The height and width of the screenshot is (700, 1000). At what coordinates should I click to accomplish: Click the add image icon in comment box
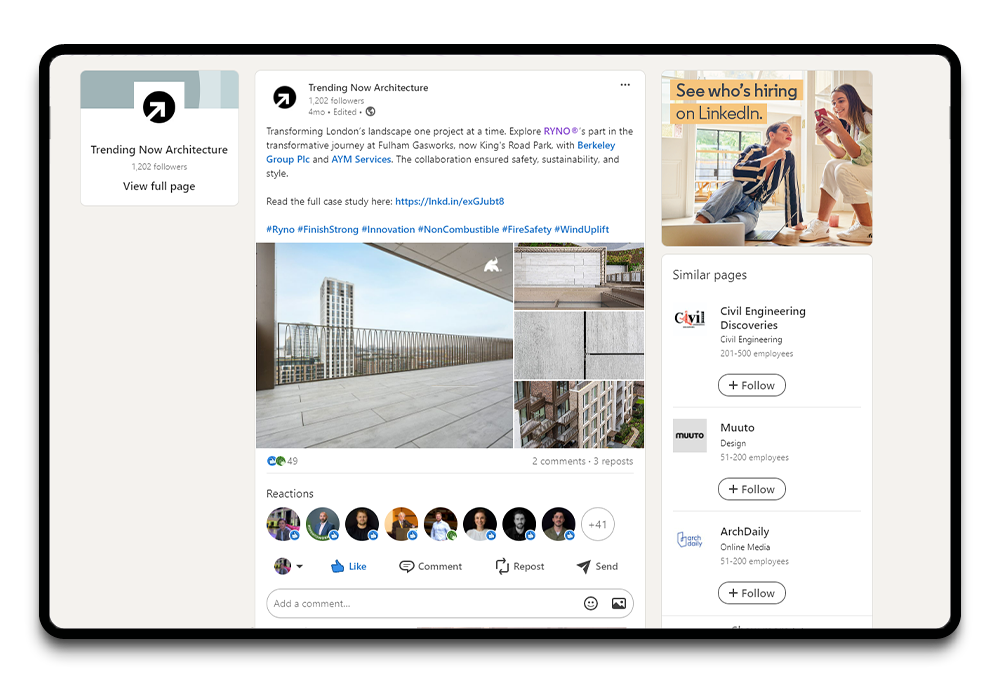click(x=619, y=603)
